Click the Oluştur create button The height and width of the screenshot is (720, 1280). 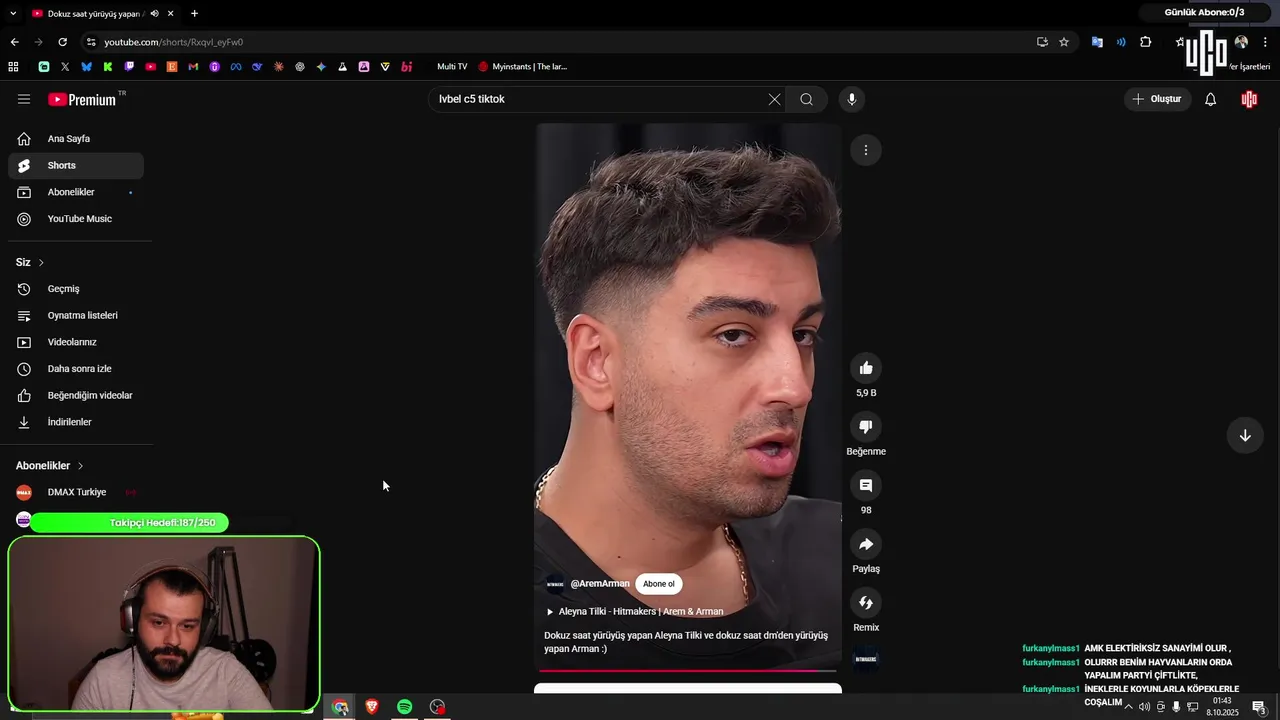(1157, 99)
